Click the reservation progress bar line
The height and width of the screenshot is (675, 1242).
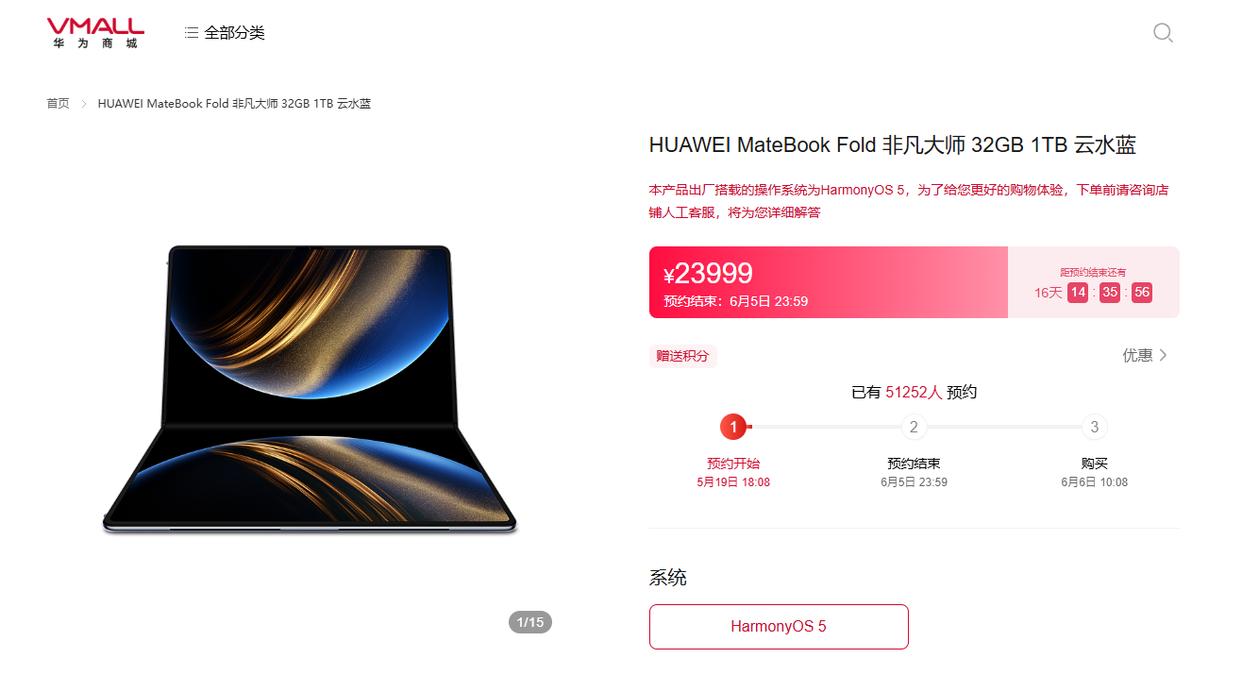(x=913, y=427)
